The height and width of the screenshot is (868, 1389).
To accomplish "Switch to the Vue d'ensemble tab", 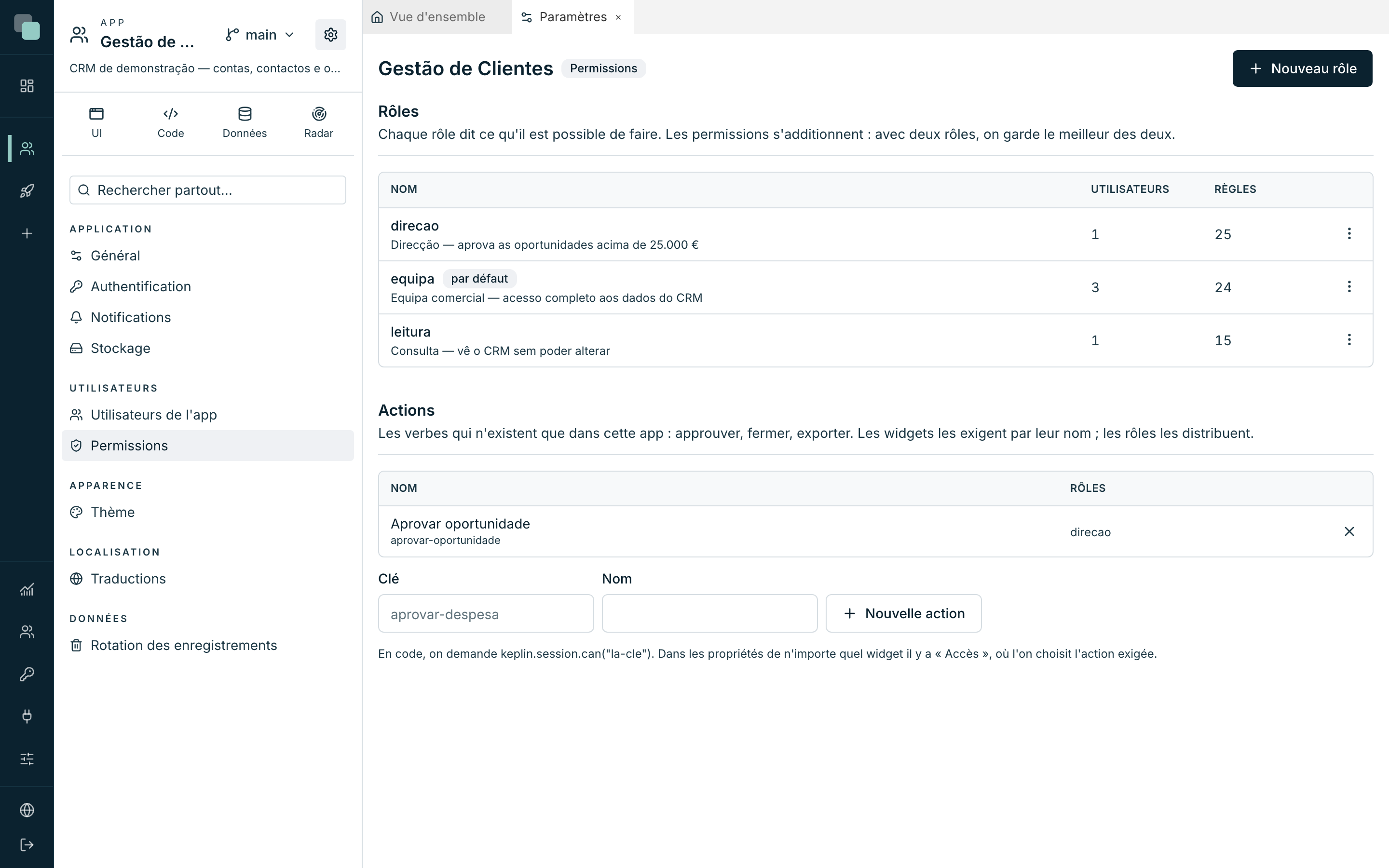I will click(x=437, y=17).
